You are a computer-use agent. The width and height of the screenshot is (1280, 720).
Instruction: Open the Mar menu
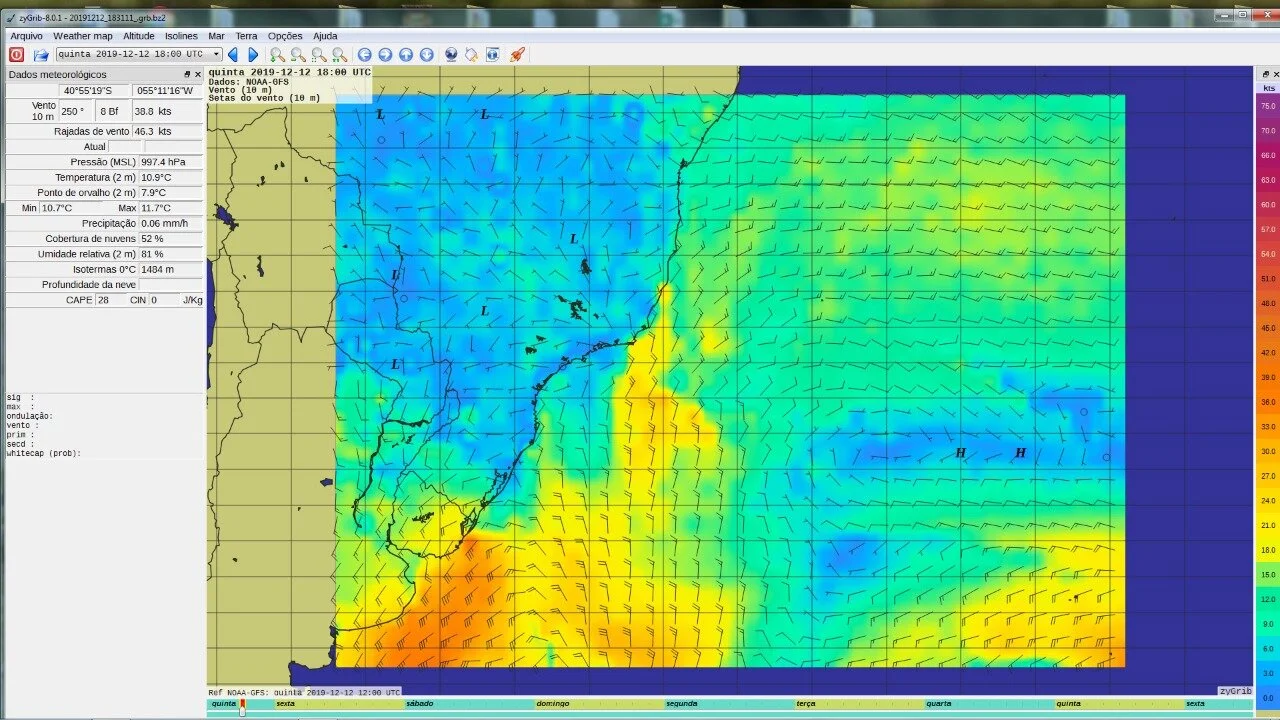pos(217,35)
